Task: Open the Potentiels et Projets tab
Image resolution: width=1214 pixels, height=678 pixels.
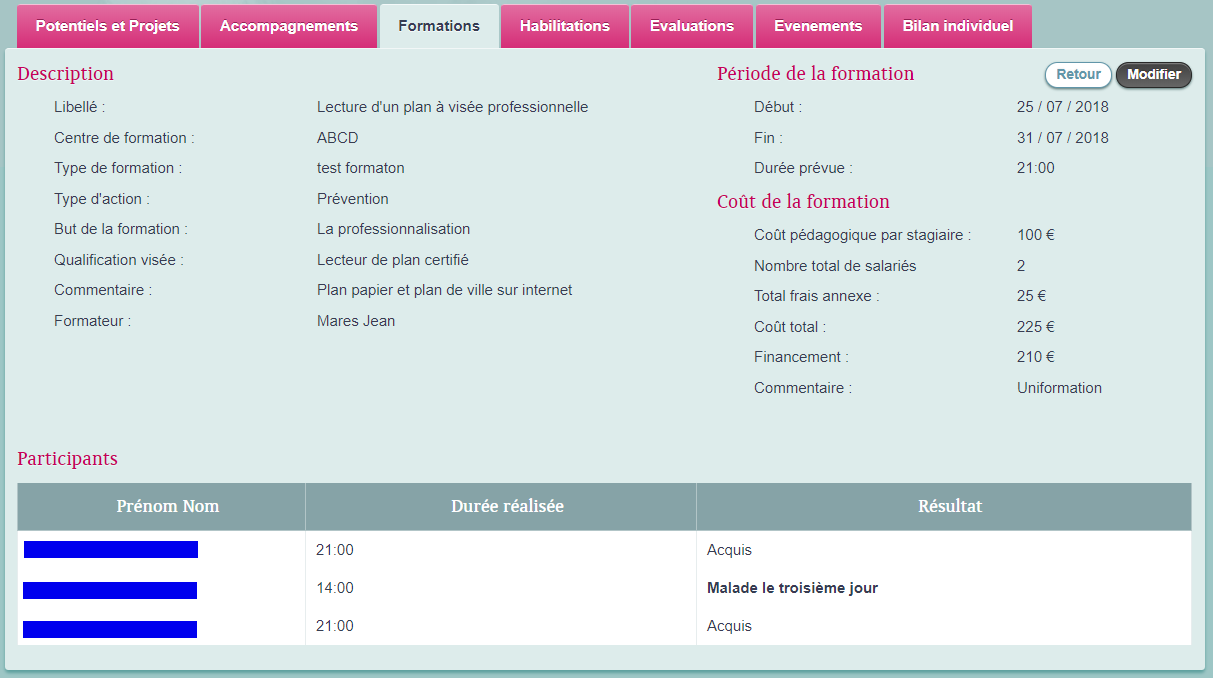Action: click(108, 26)
